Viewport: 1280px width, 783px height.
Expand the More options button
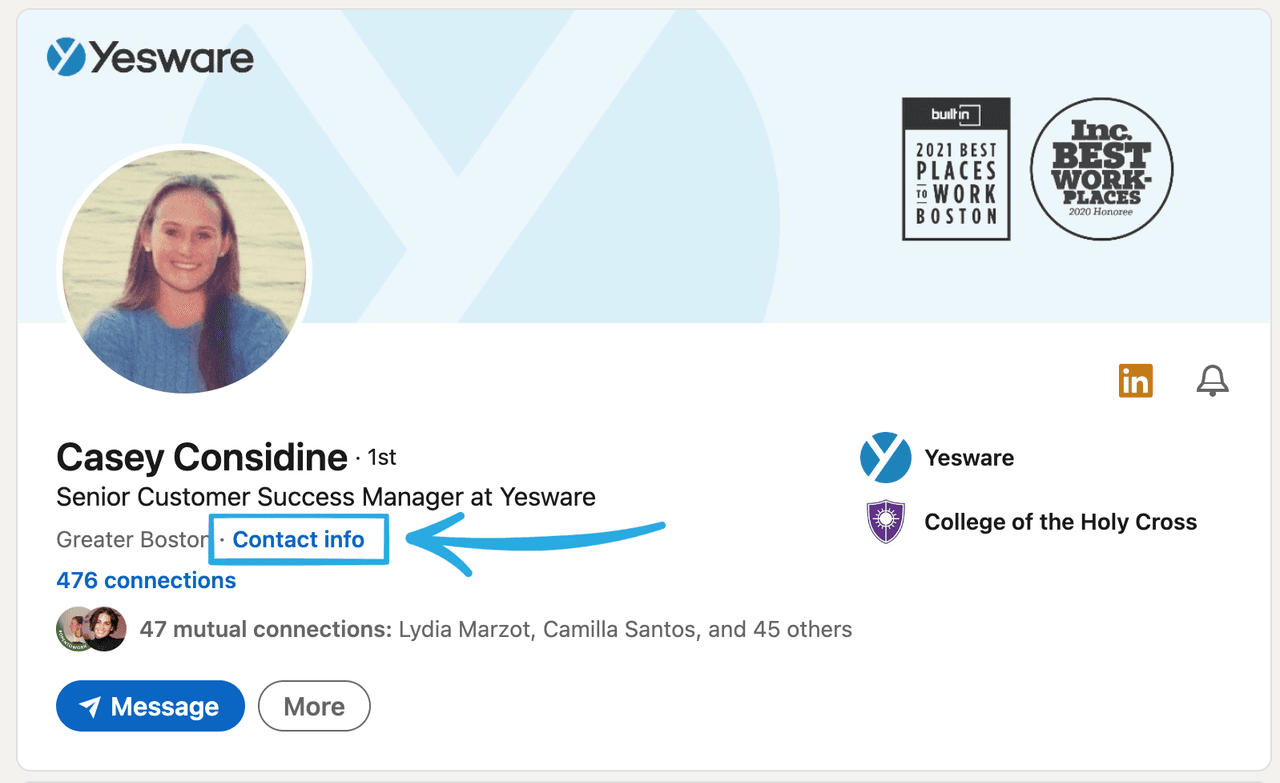tap(314, 707)
